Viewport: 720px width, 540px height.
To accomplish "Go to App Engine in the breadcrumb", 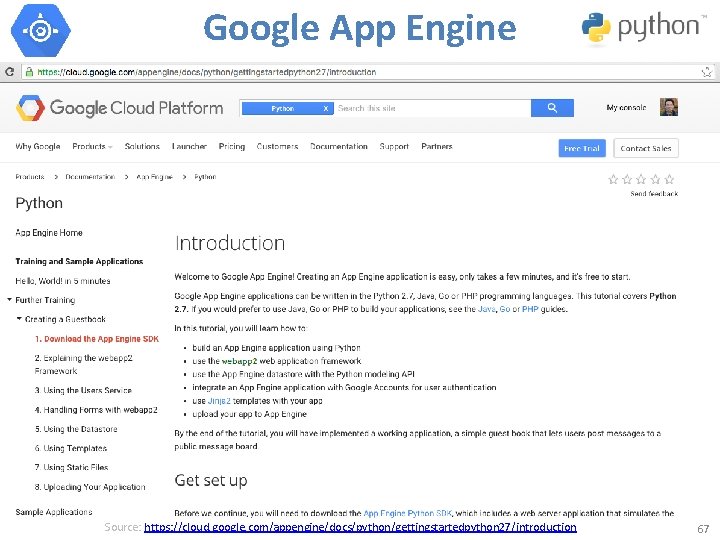I will [x=154, y=177].
